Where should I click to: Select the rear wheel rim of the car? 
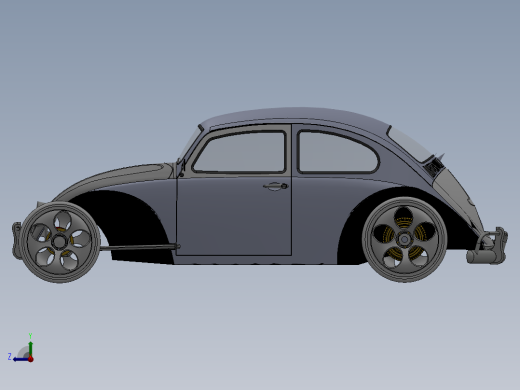[404, 239]
